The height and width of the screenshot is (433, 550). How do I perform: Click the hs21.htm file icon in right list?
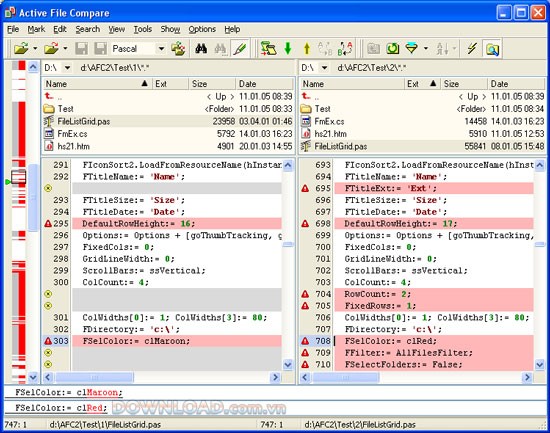306,134
